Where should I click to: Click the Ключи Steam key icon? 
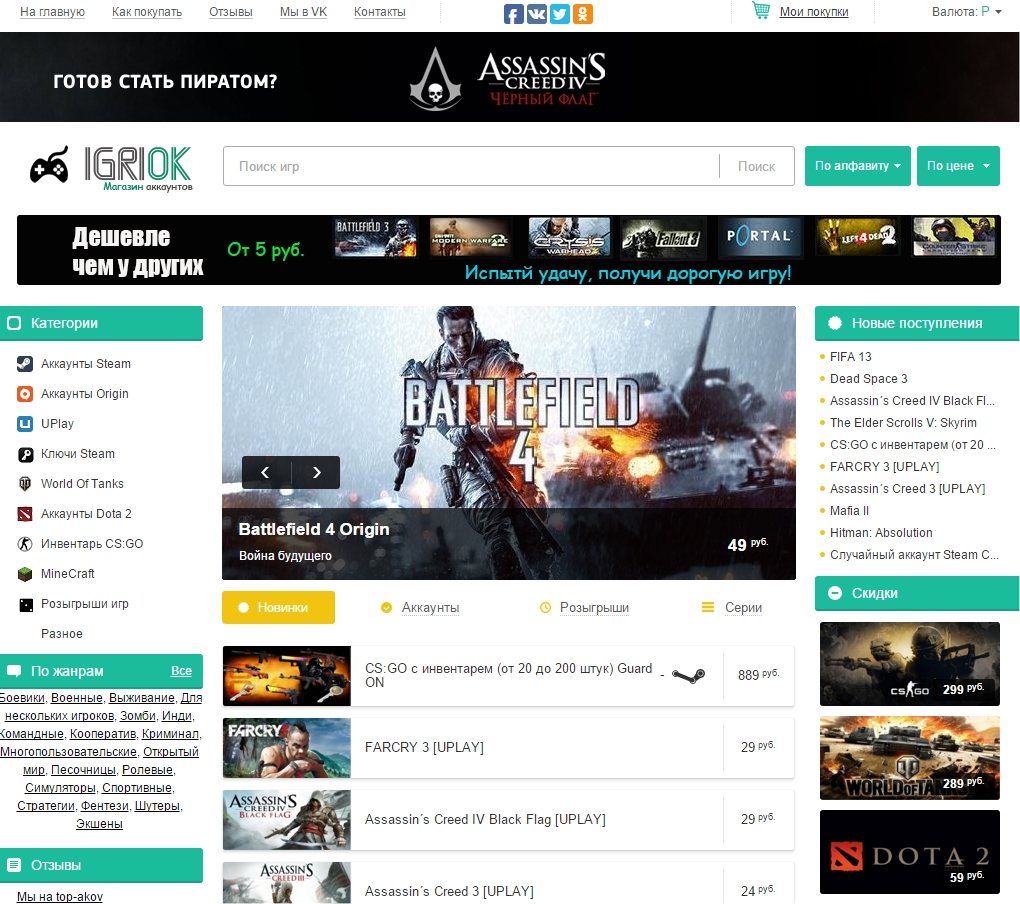tap(25, 454)
